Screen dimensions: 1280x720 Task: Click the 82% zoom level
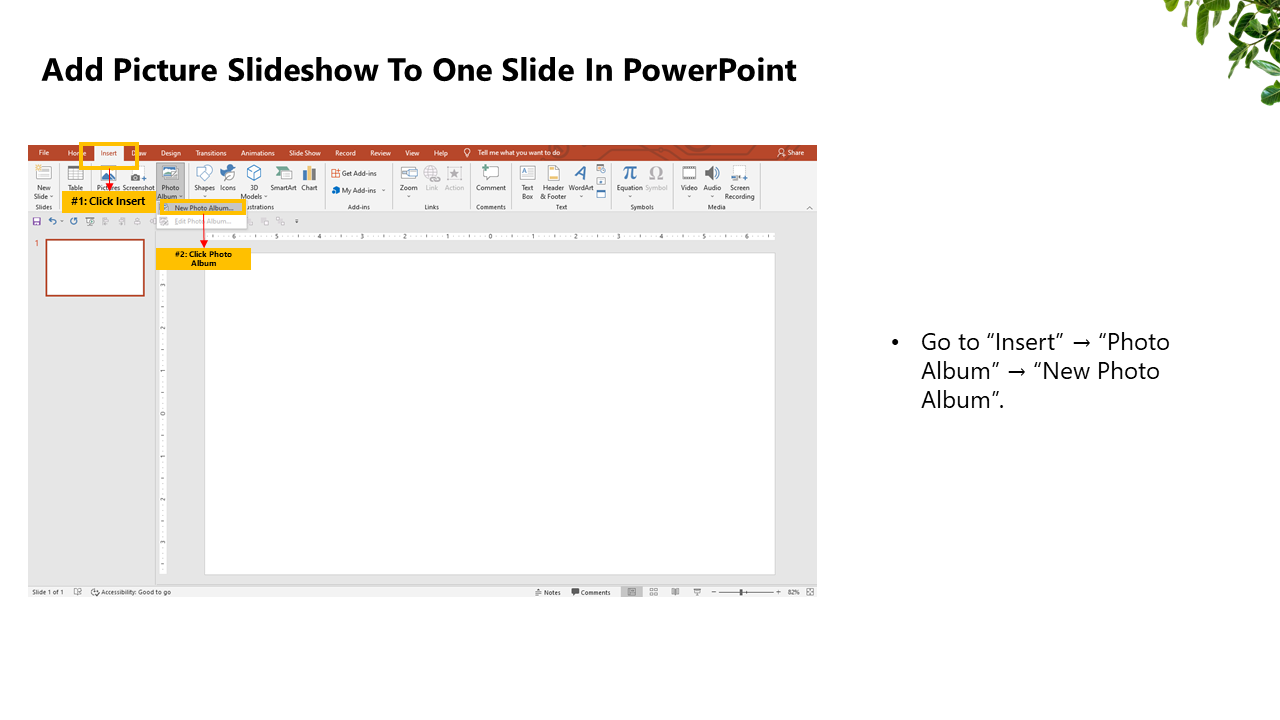pyautogui.click(x=793, y=592)
